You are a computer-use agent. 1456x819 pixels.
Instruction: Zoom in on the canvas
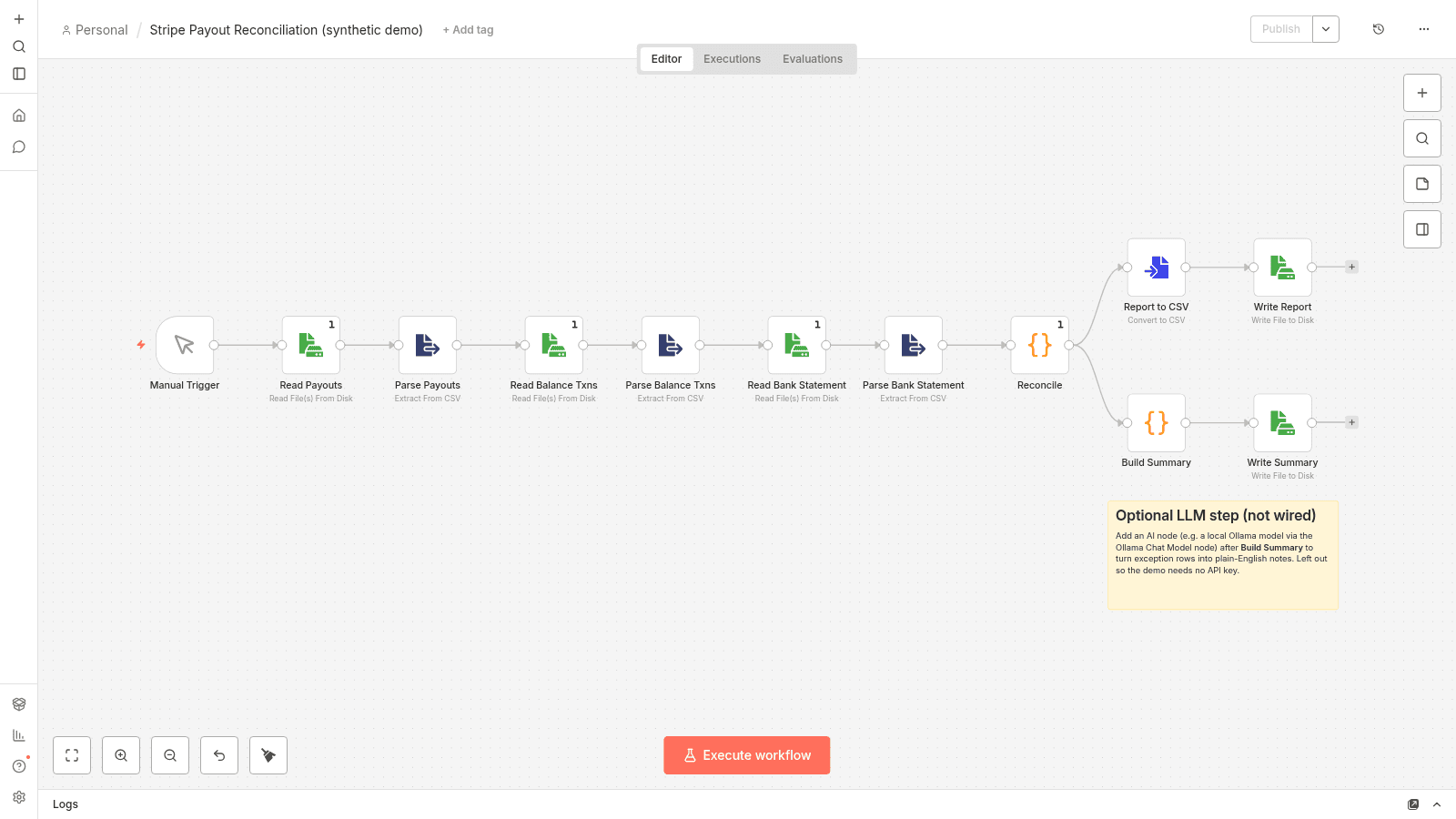(x=121, y=755)
